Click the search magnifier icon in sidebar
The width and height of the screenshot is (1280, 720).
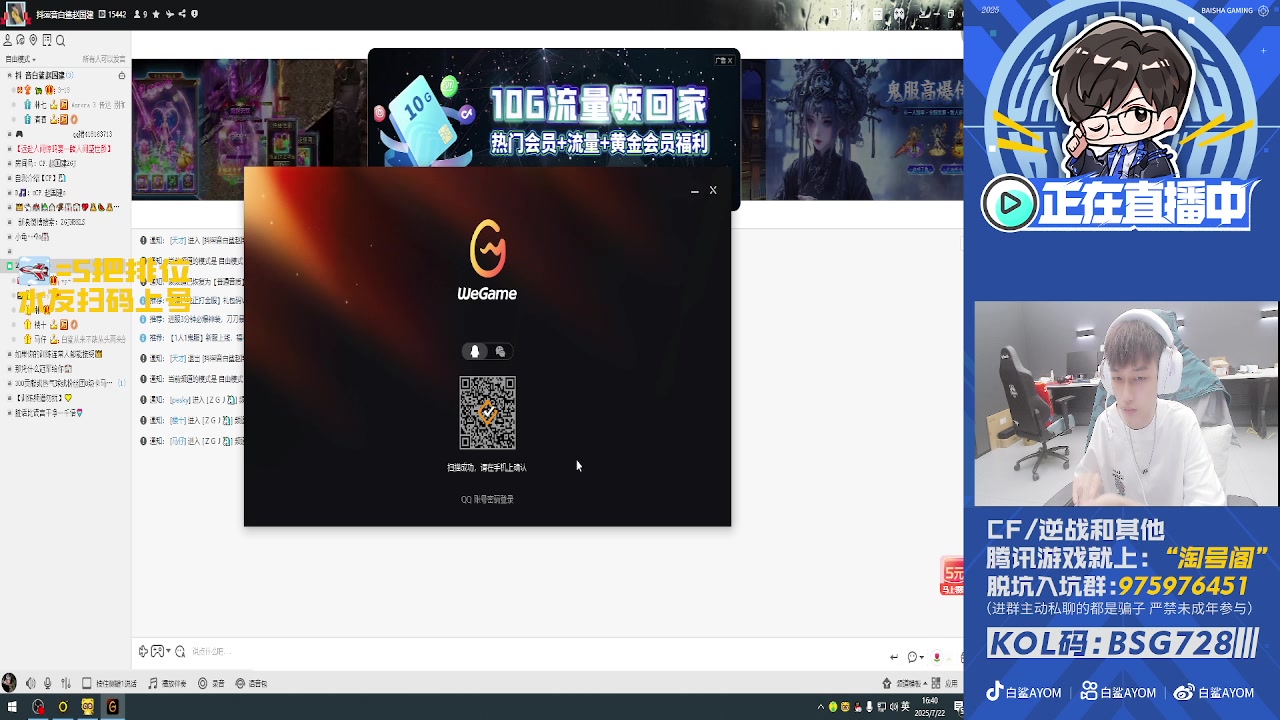click(x=60, y=40)
